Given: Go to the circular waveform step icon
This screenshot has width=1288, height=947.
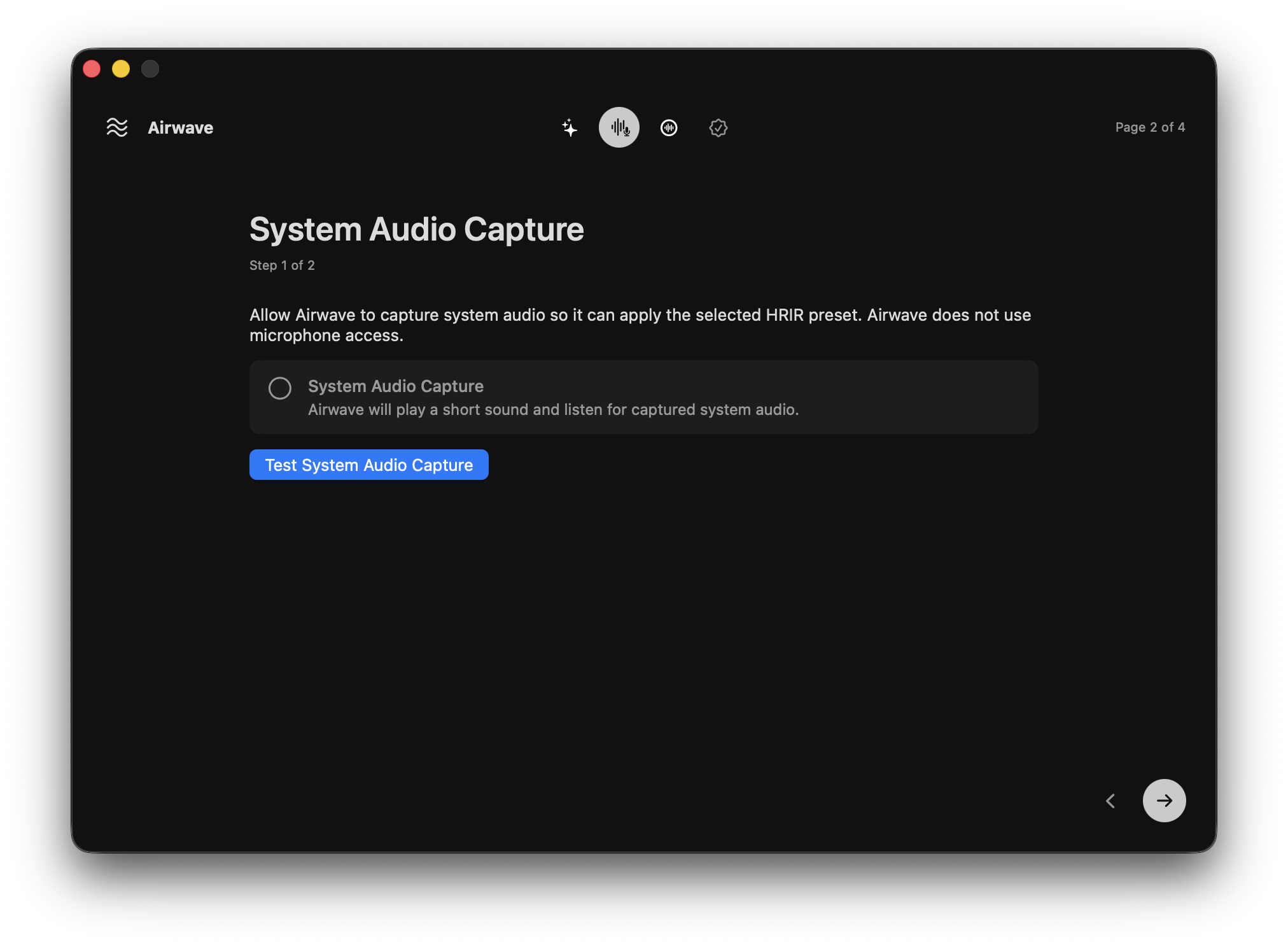Looking at the screenshot, I should [669, 127].
